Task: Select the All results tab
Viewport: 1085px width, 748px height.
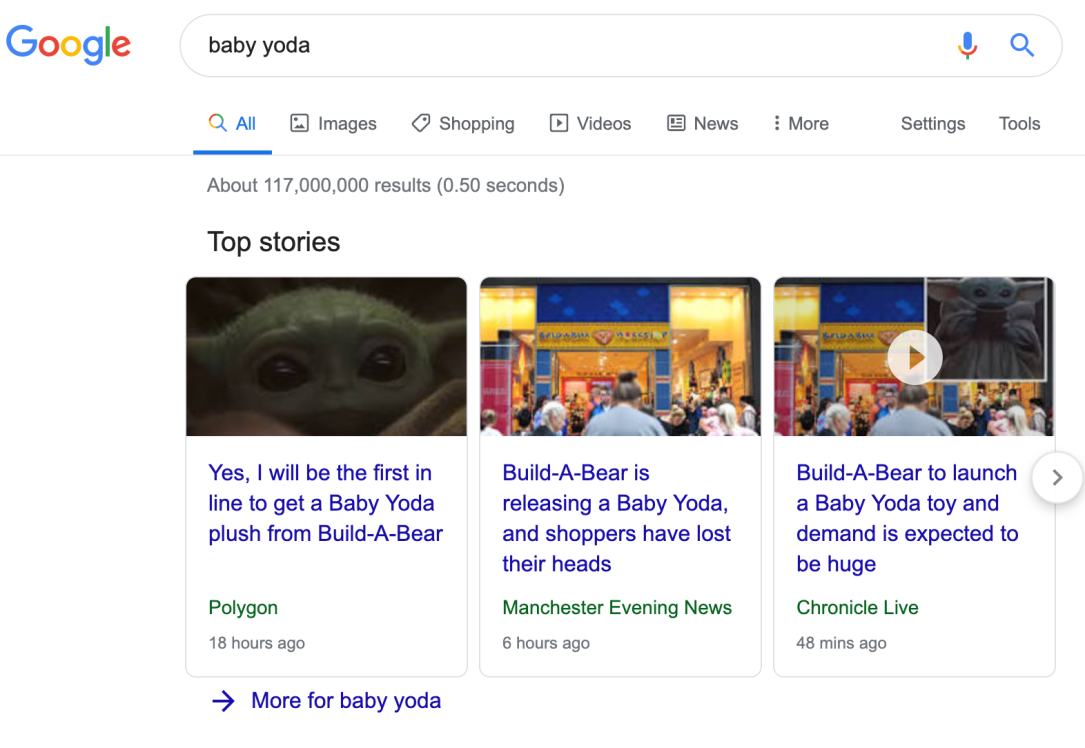Action: [x=232, y=123]
